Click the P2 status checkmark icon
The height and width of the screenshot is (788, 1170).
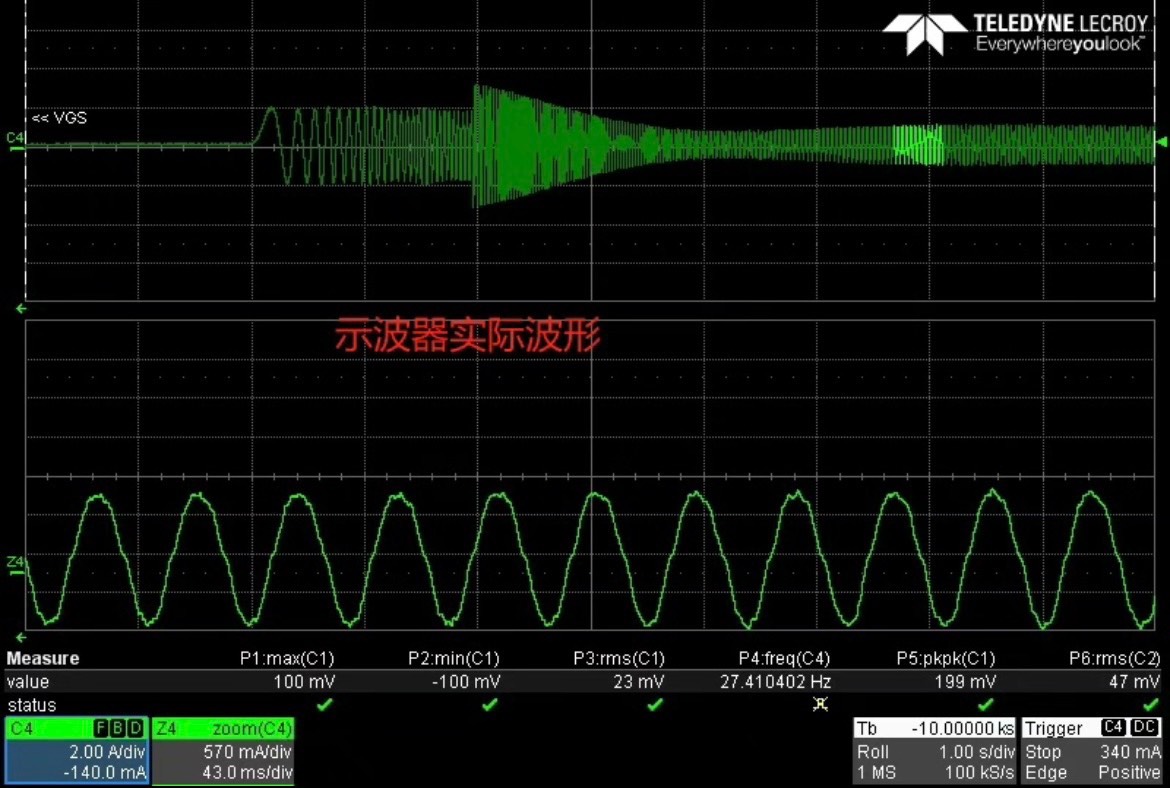click(x=489, y=704)
